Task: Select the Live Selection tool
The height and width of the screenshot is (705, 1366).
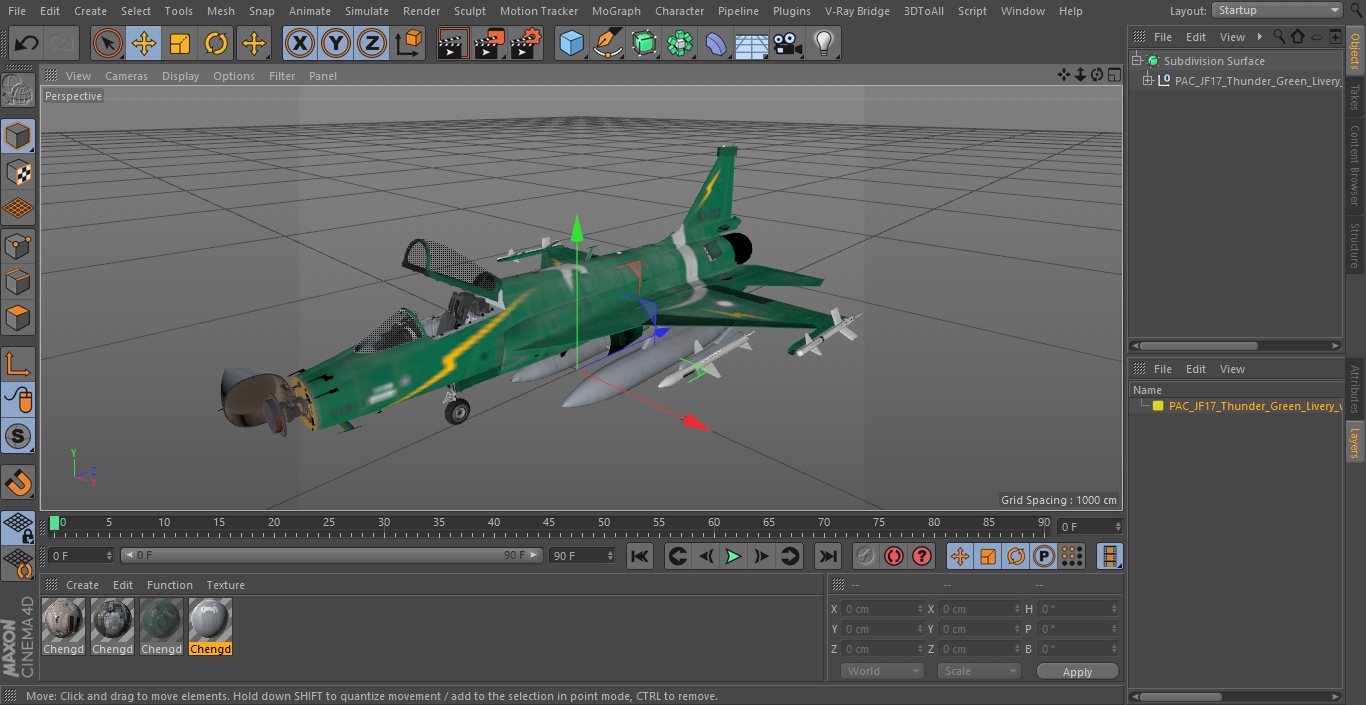Action: coord(108,43)
